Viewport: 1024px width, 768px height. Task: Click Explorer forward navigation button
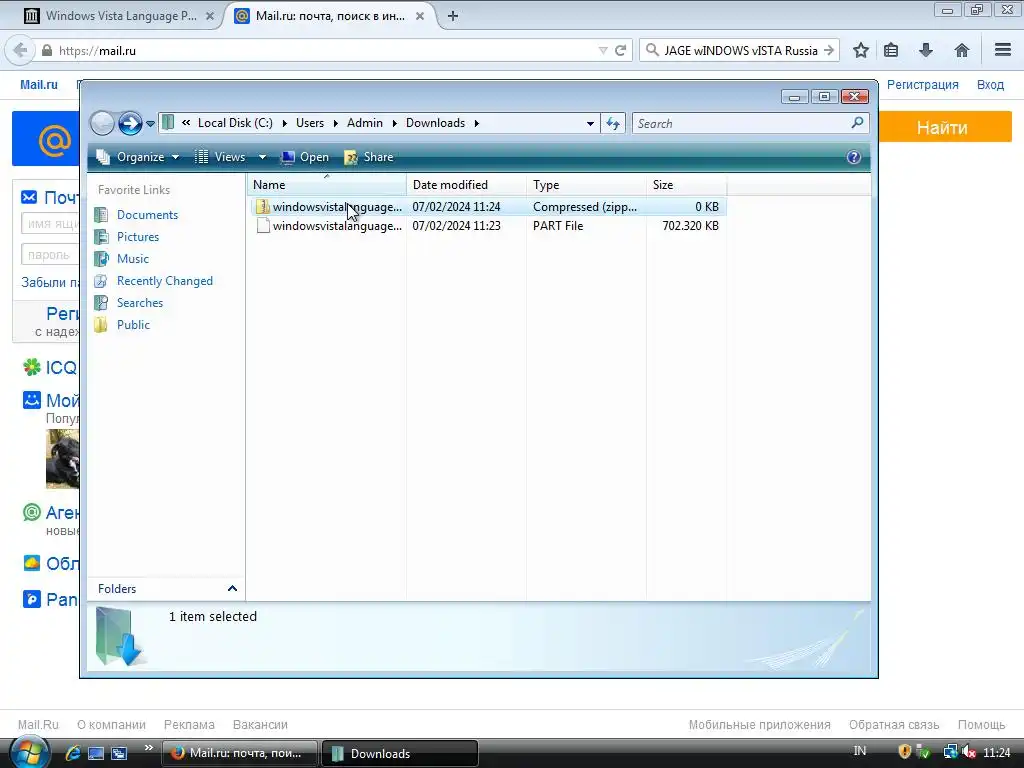pyautogui.click(x=130, y=123)
